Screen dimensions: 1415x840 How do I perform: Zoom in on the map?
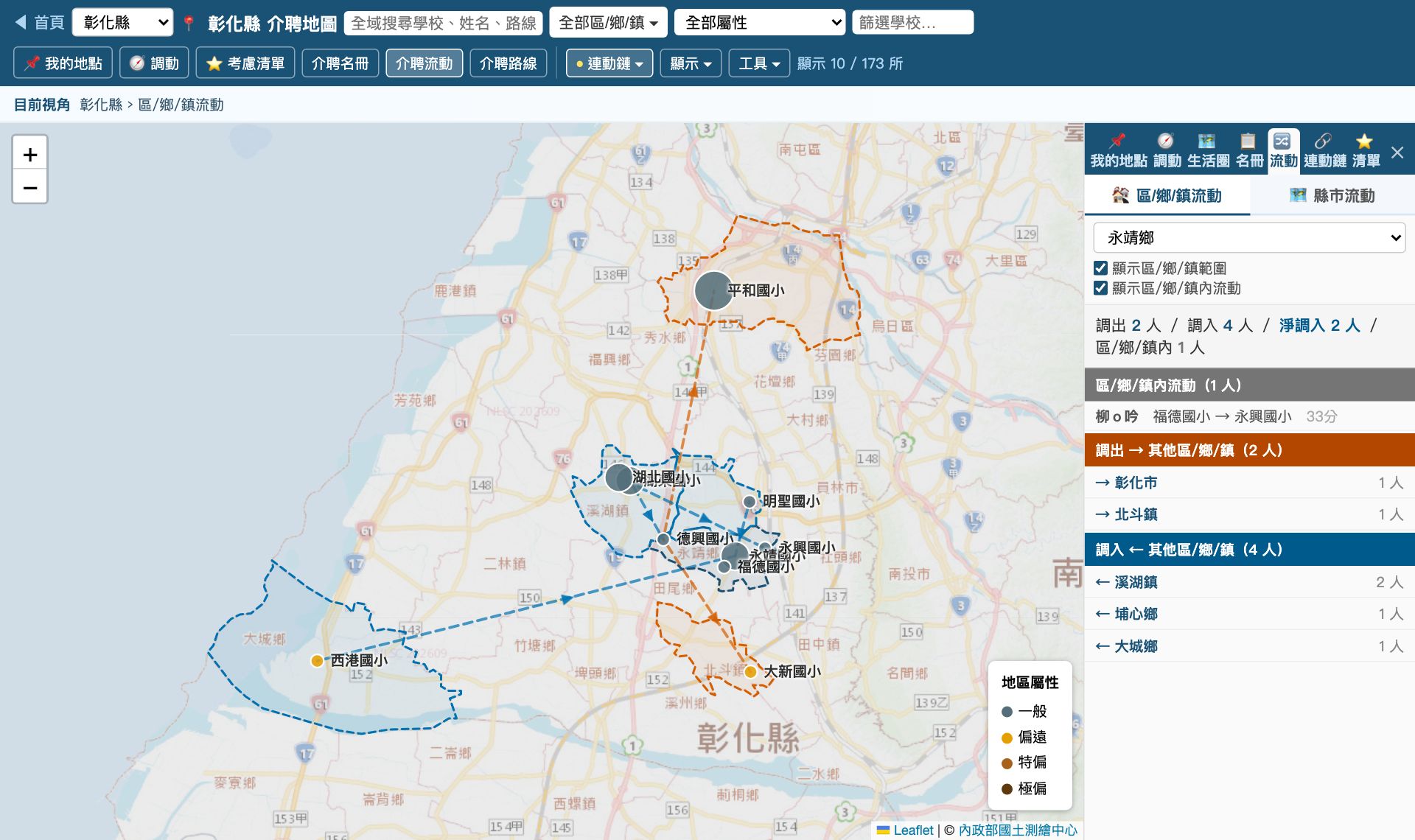pyautogui.click(x=30, y=155)
